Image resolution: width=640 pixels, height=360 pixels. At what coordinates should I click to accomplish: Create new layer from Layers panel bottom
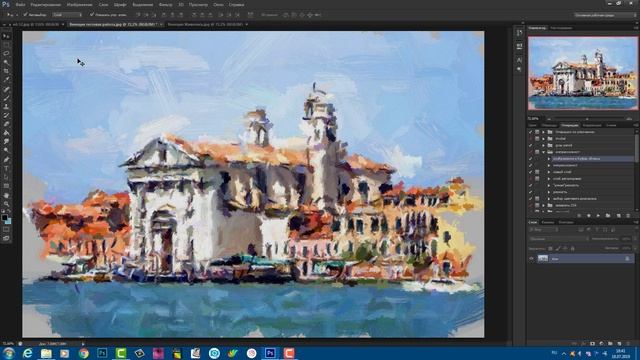point(619,344)
